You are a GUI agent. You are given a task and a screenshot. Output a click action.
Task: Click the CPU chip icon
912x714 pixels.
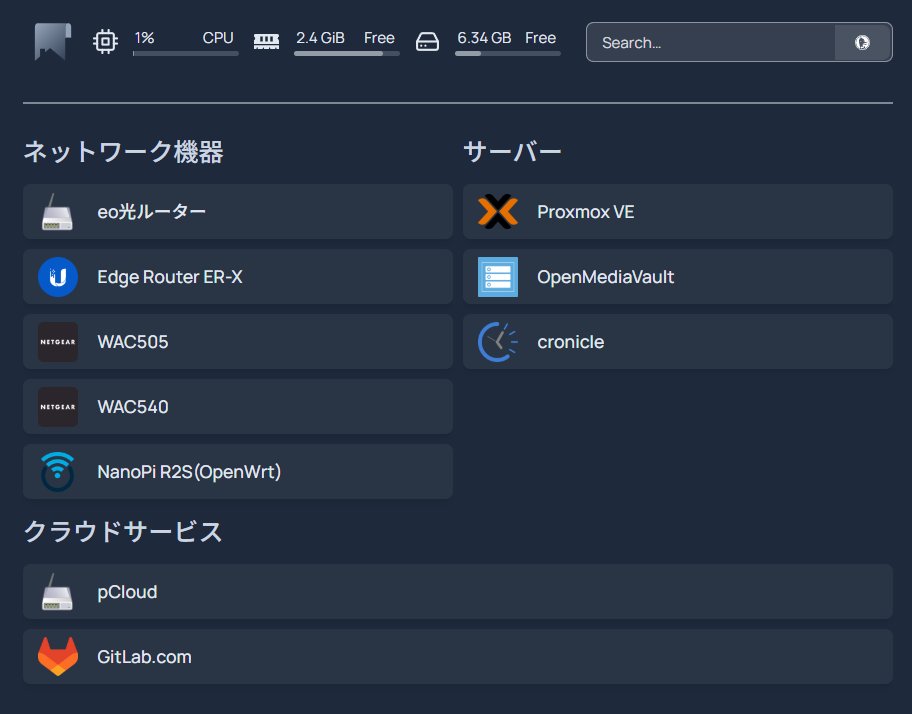click(105, 41)
